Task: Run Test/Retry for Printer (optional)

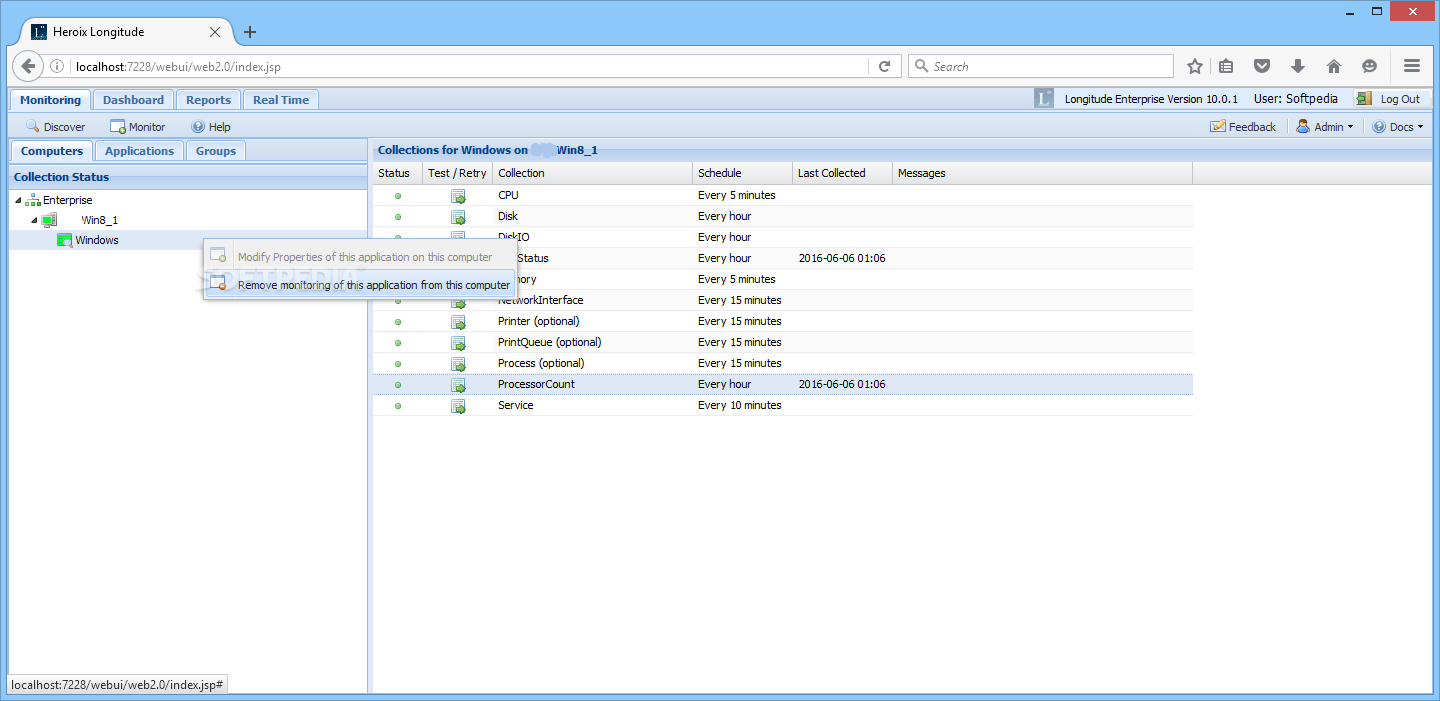Action: click(458, 322)
